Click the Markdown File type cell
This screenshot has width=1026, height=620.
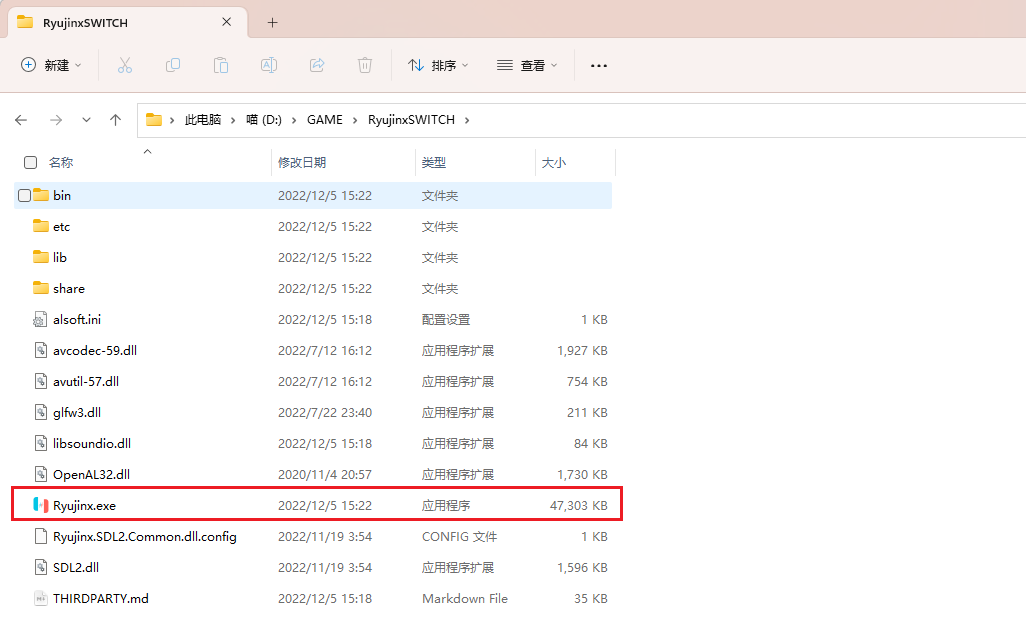coord(465,598)
